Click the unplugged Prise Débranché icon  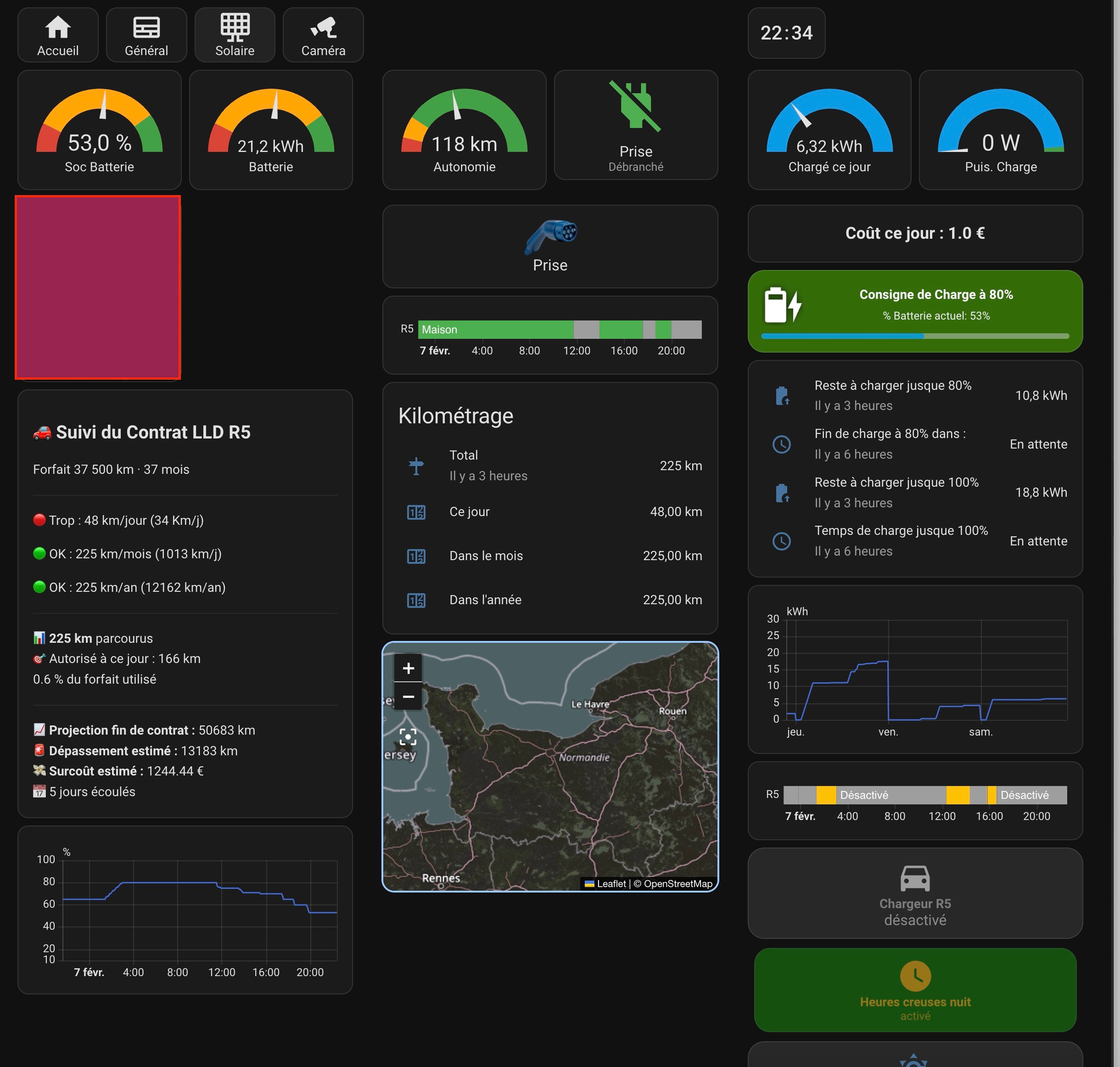[635, 107]
